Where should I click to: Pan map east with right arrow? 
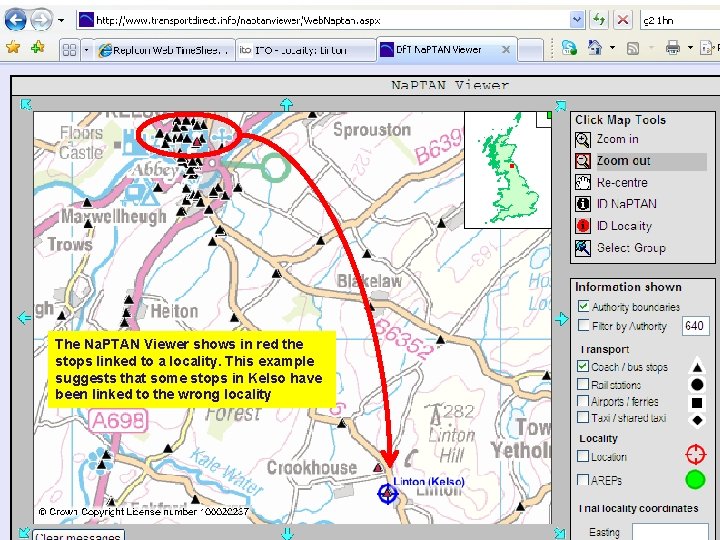pyautogui.click(x=561, y=319)
